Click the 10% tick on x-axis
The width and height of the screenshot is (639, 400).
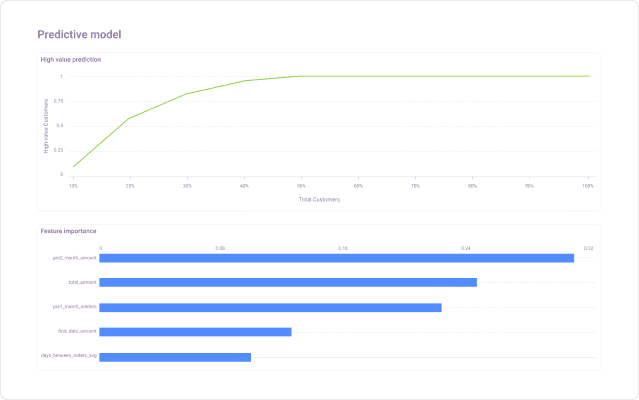click(x=73, y=185)
